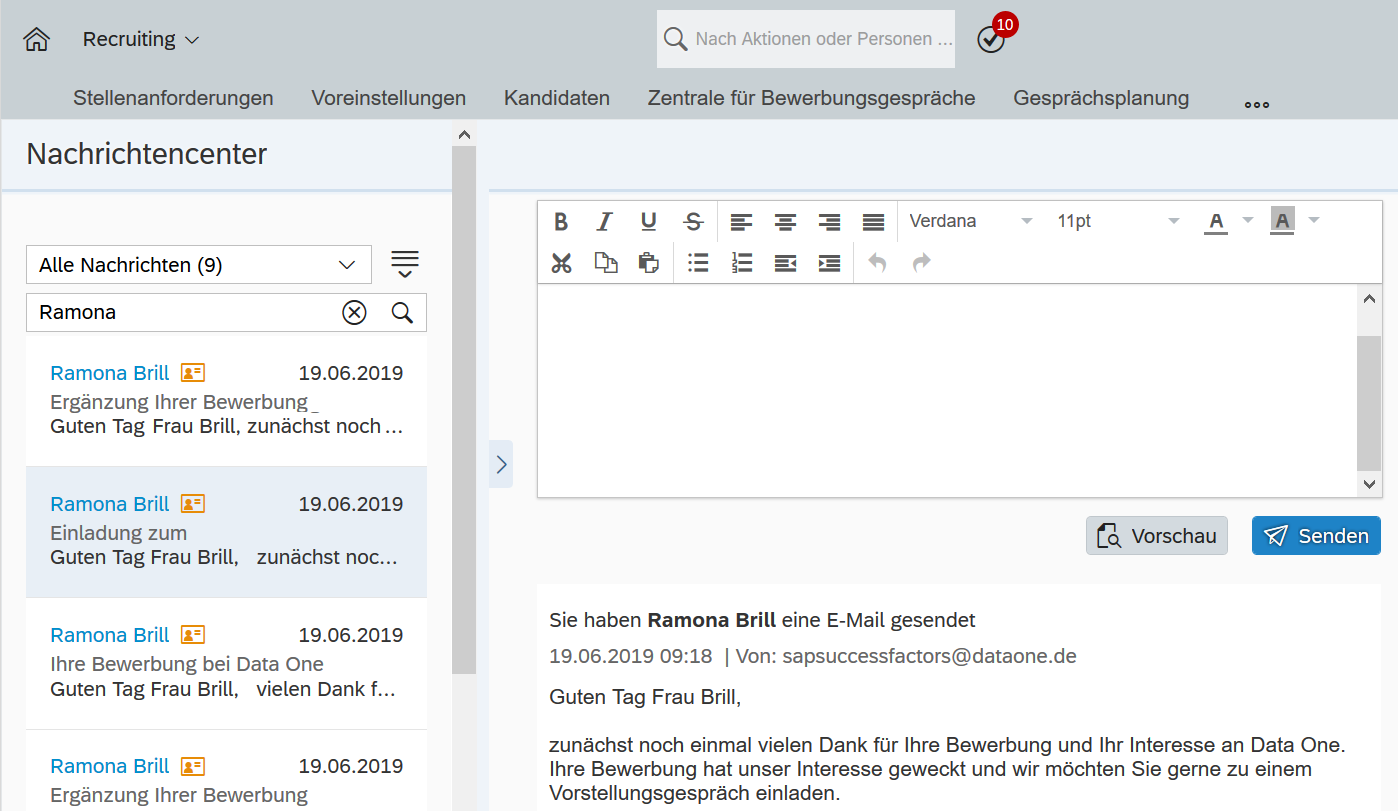Click the Vorschau button
This screenshot has width=1398, height=811.
1156,536
